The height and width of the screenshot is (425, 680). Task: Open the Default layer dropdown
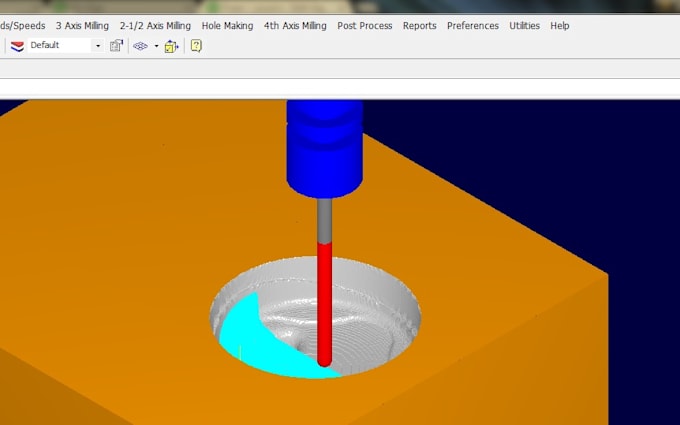pos(98,46)
